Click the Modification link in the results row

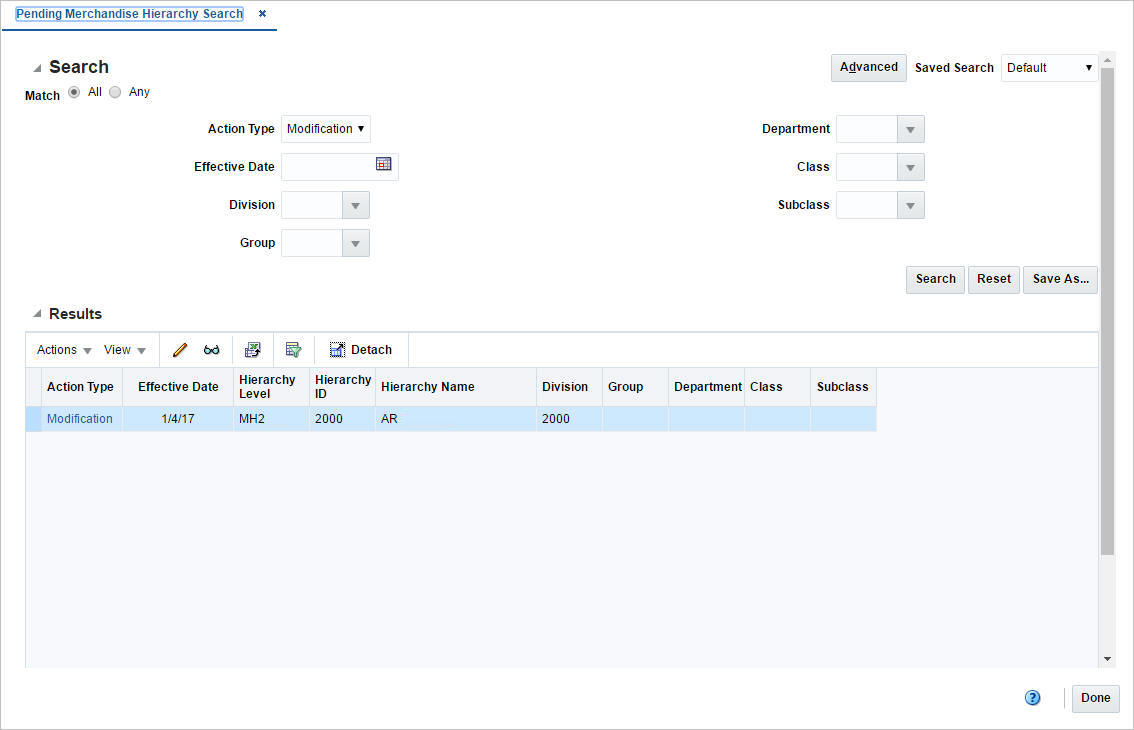click(79, 418)
